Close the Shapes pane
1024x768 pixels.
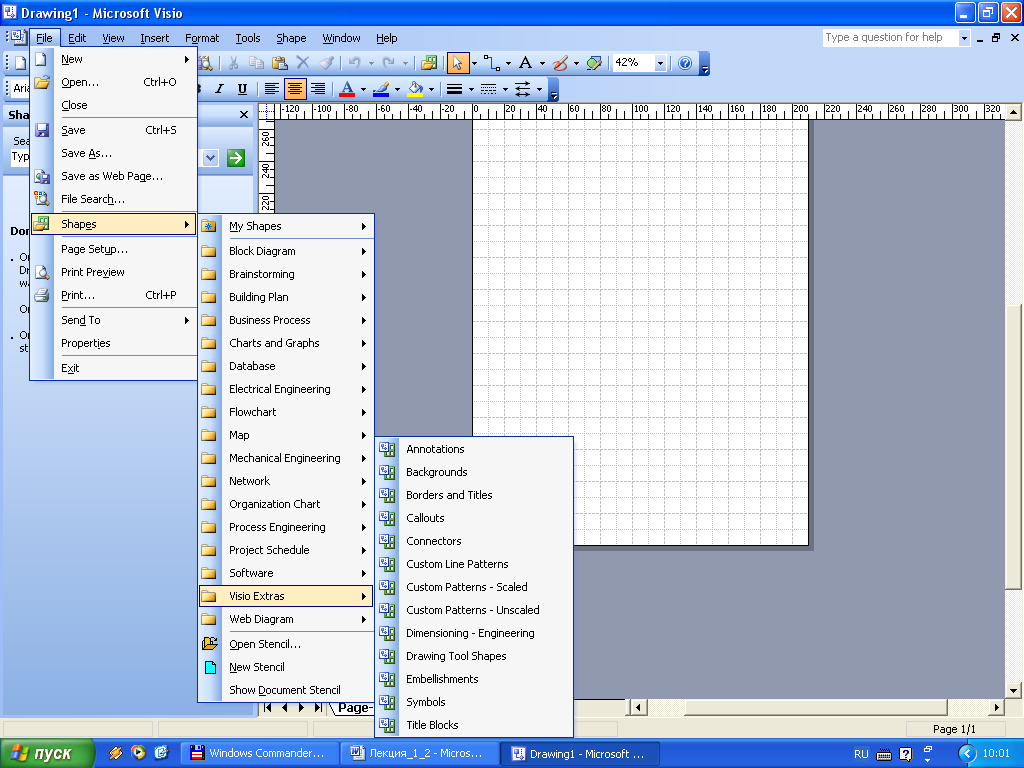point(244,114)
